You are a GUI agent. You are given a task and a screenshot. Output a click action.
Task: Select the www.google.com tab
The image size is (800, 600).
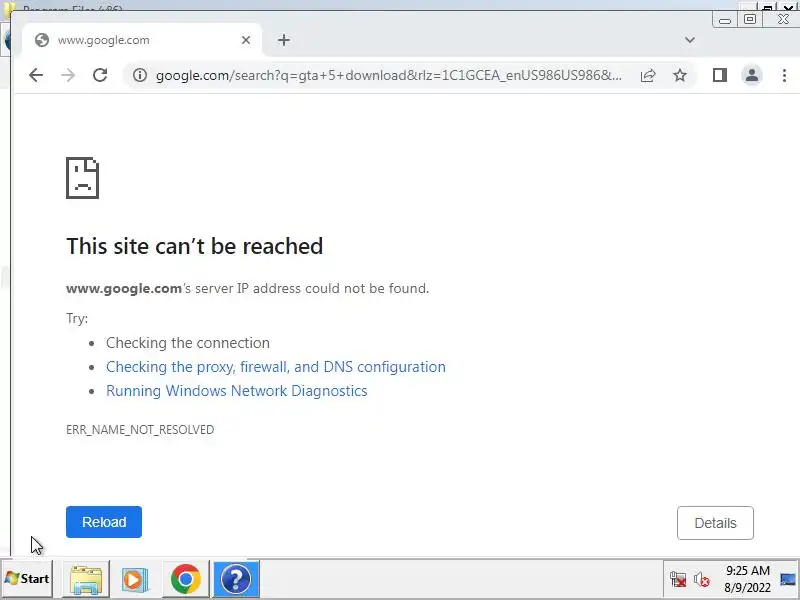pos(141,40)
